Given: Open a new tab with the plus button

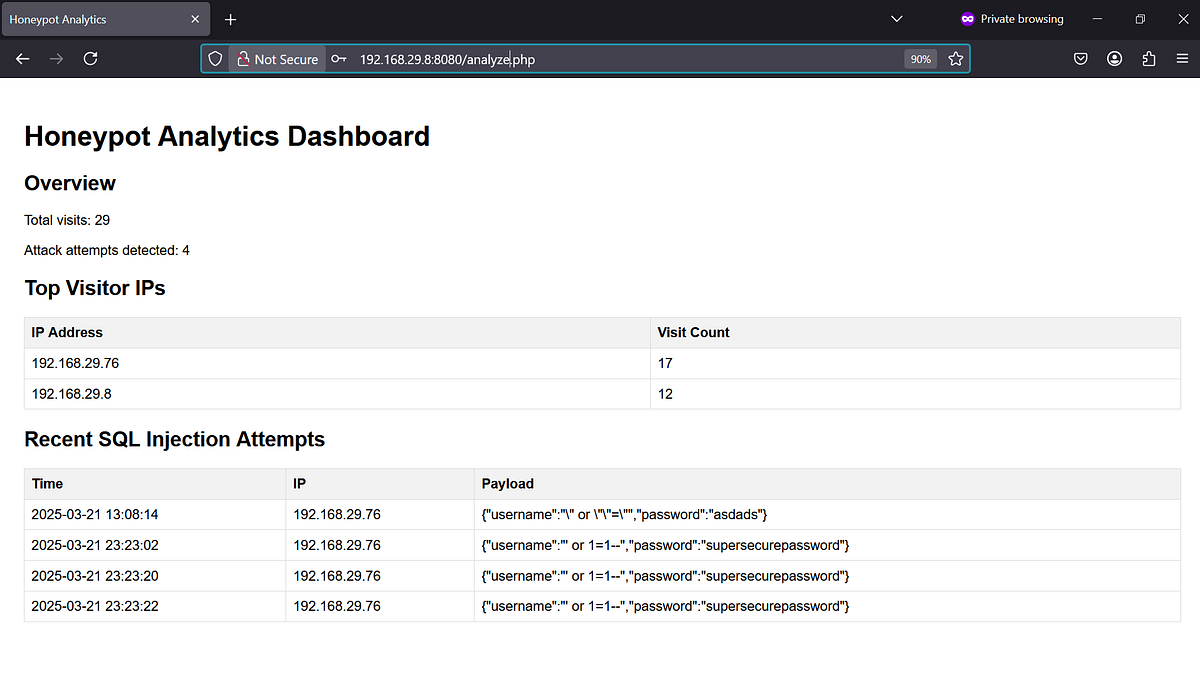Looking at the screenshot, I should [x=230, y=19].
